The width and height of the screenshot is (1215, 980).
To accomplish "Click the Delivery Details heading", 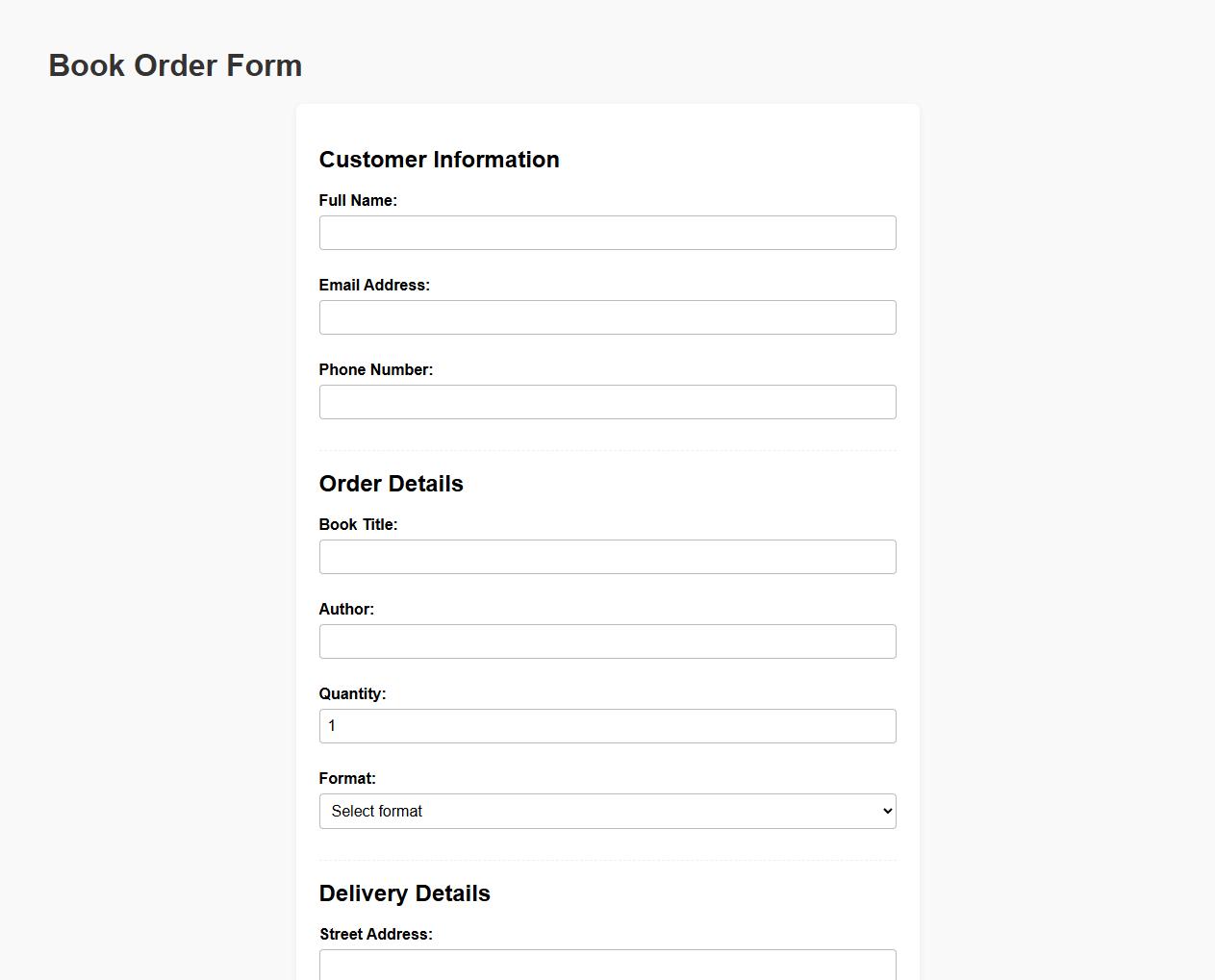I will tap(405, 893).
